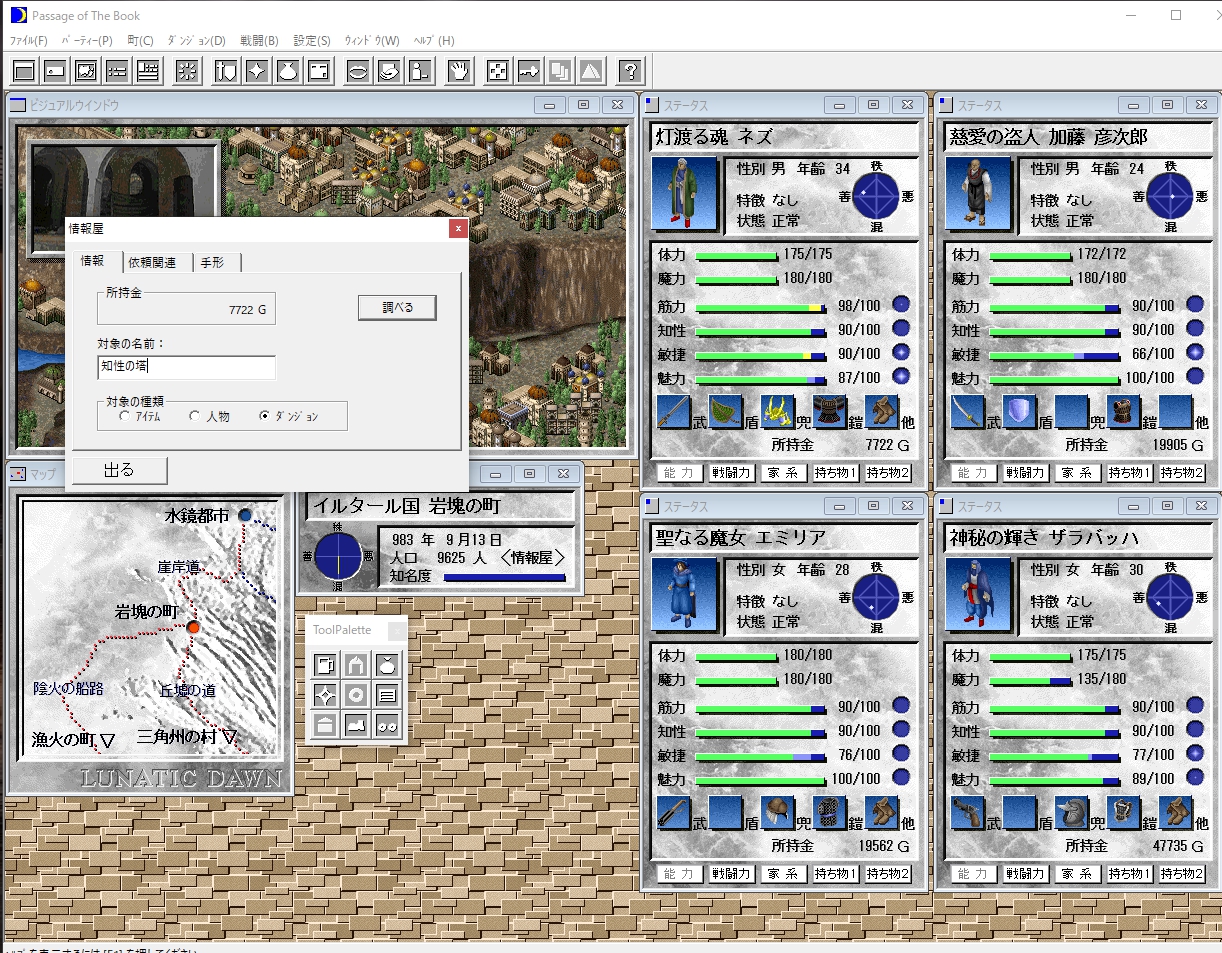Click the money bag icon in ToolPalette
The width and height of the screenshot is (1222, 953).
pos(387,664)
